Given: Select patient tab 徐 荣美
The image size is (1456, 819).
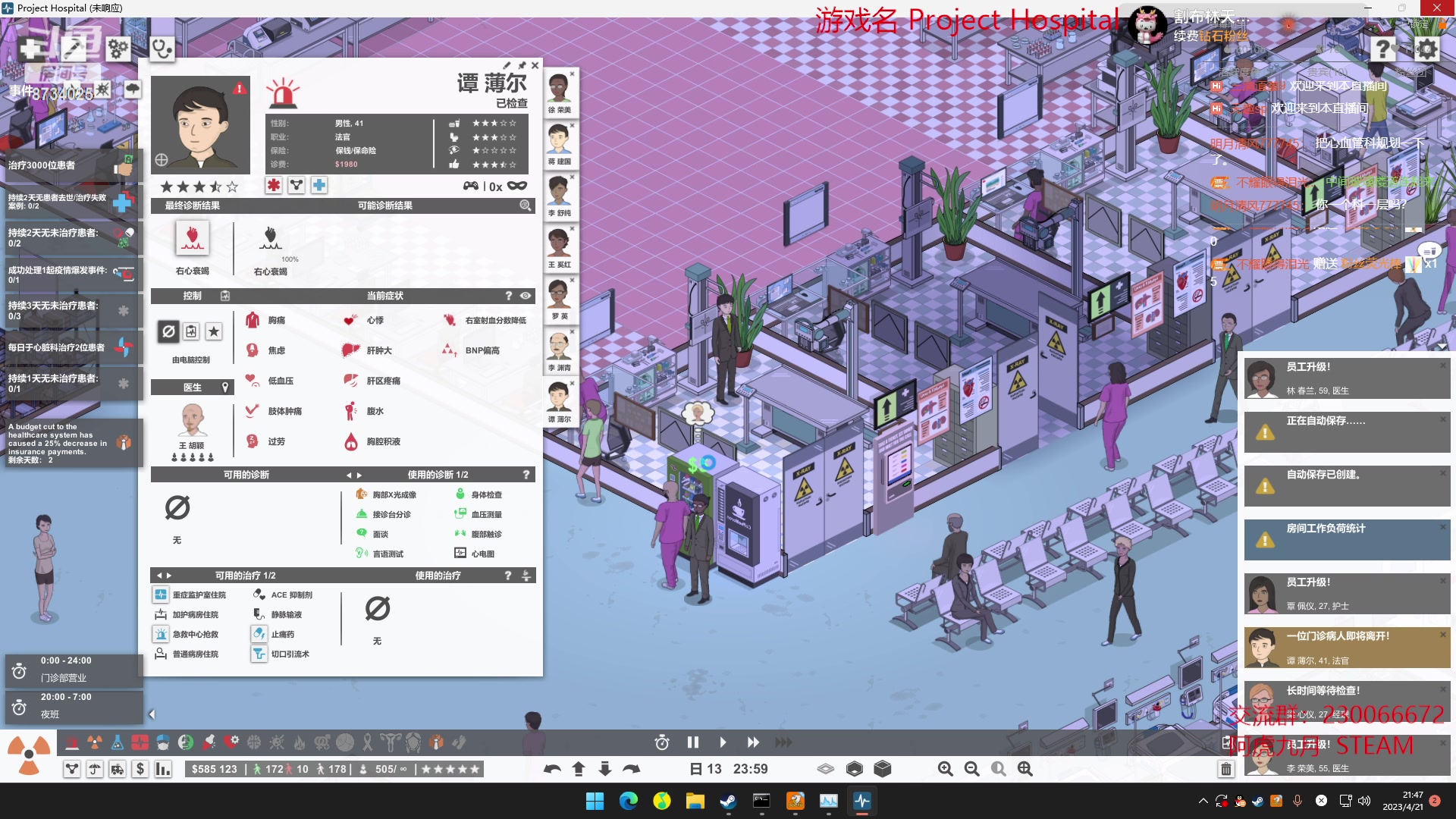Looking at the screenshot, I should click(560, 93).
